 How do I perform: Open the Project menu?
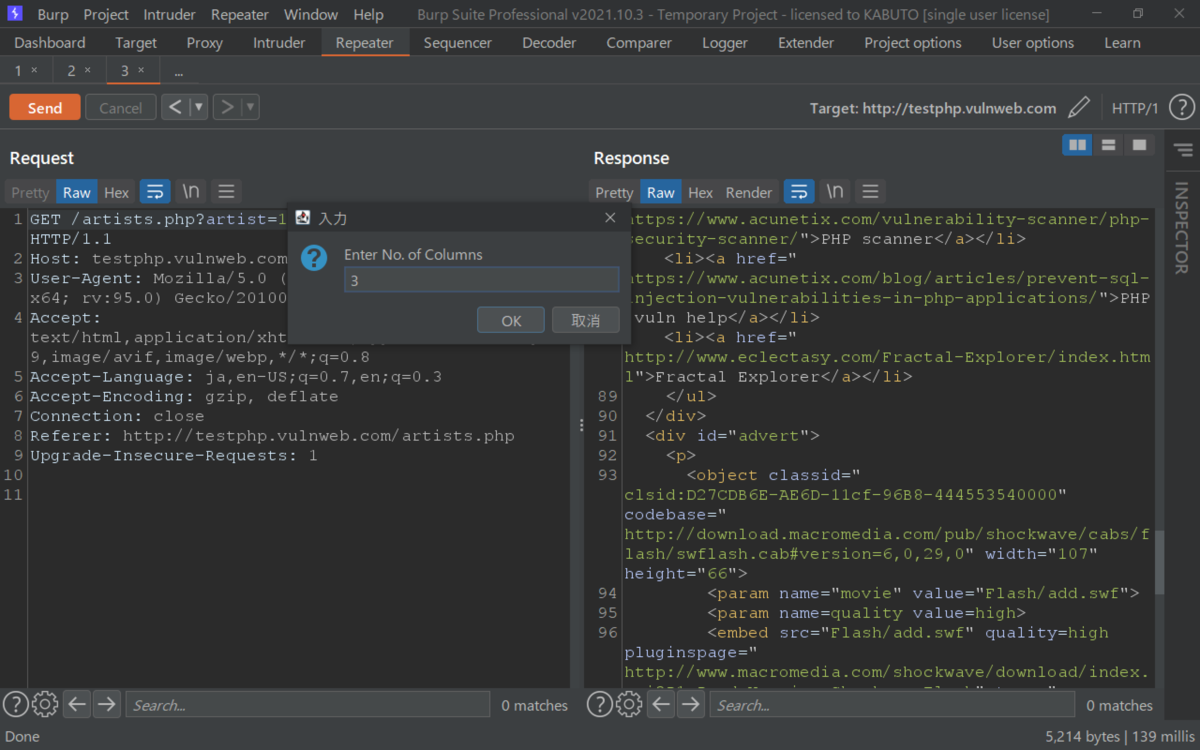106,14
